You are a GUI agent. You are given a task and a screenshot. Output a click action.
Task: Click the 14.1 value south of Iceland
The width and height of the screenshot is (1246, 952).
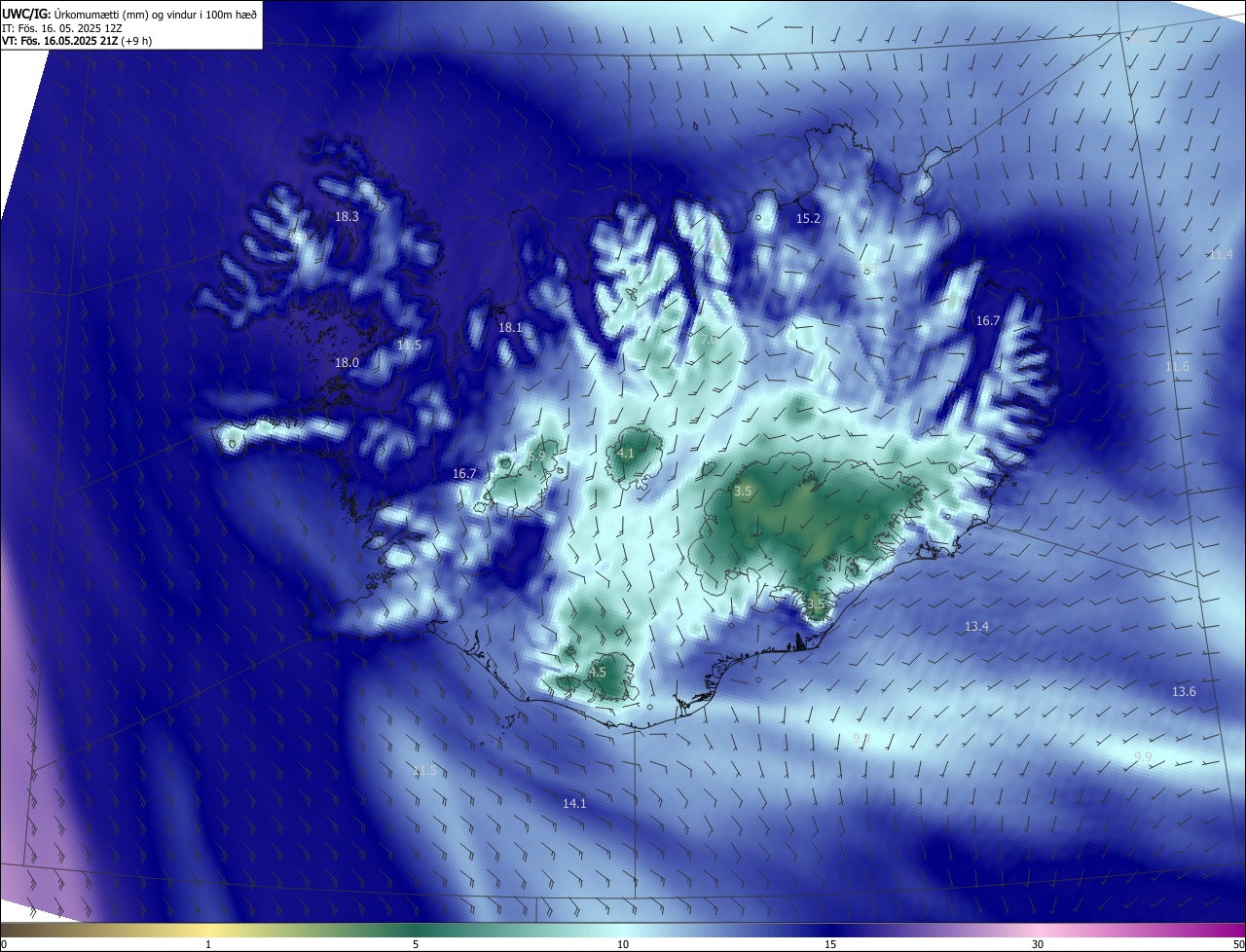[x=574, y=804]
